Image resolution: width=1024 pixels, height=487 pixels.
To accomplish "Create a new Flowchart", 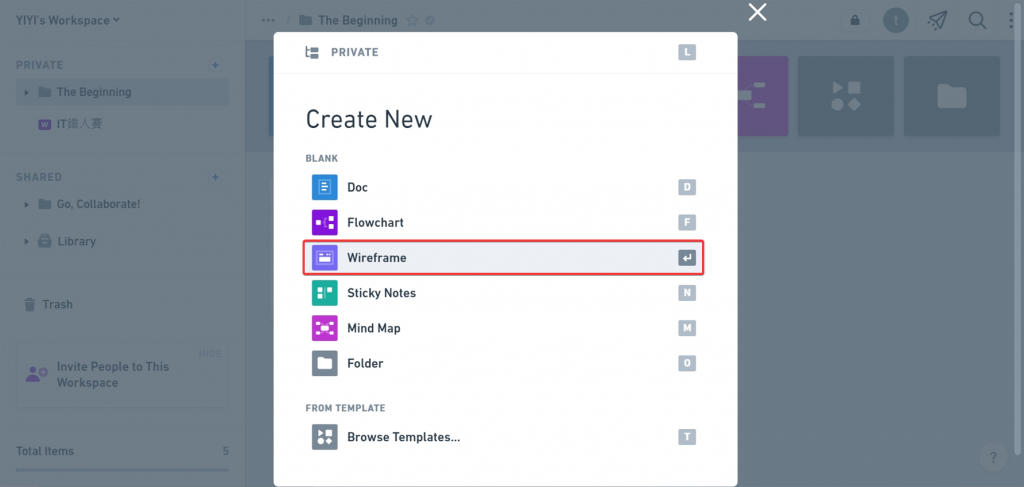I will [504, 223].
